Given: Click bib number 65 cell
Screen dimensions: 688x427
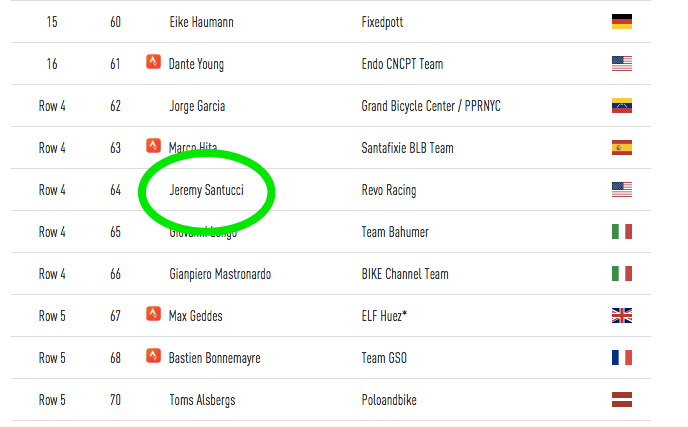Looking at the screenshot, I should click(x=115, y=232).
